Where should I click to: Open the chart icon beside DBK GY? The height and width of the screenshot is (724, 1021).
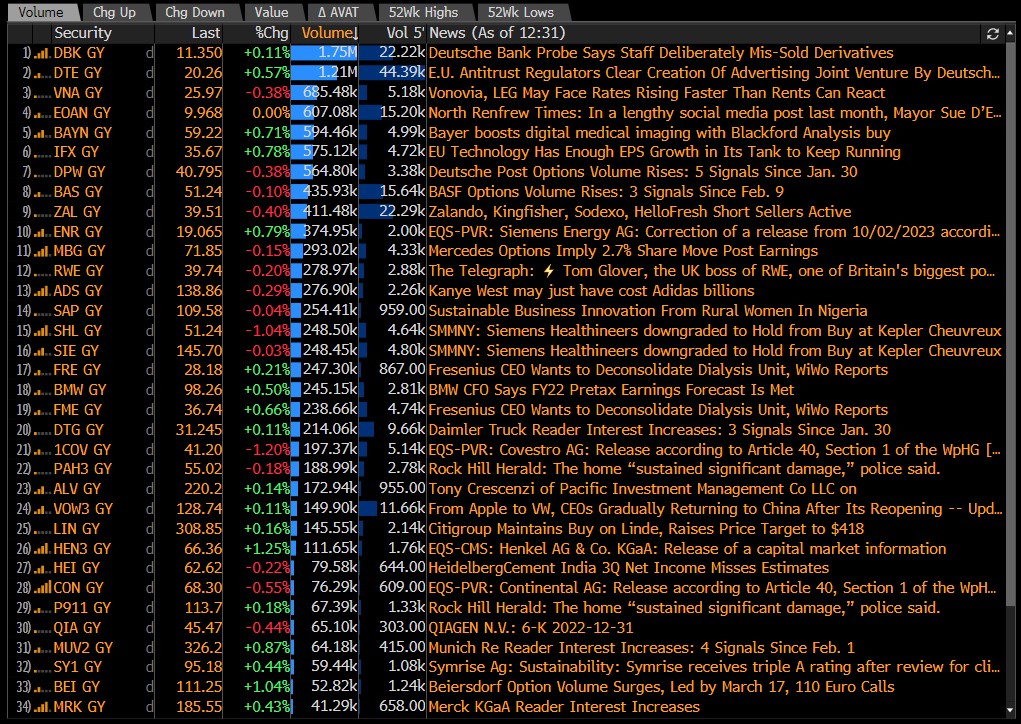tap(42, 53)
